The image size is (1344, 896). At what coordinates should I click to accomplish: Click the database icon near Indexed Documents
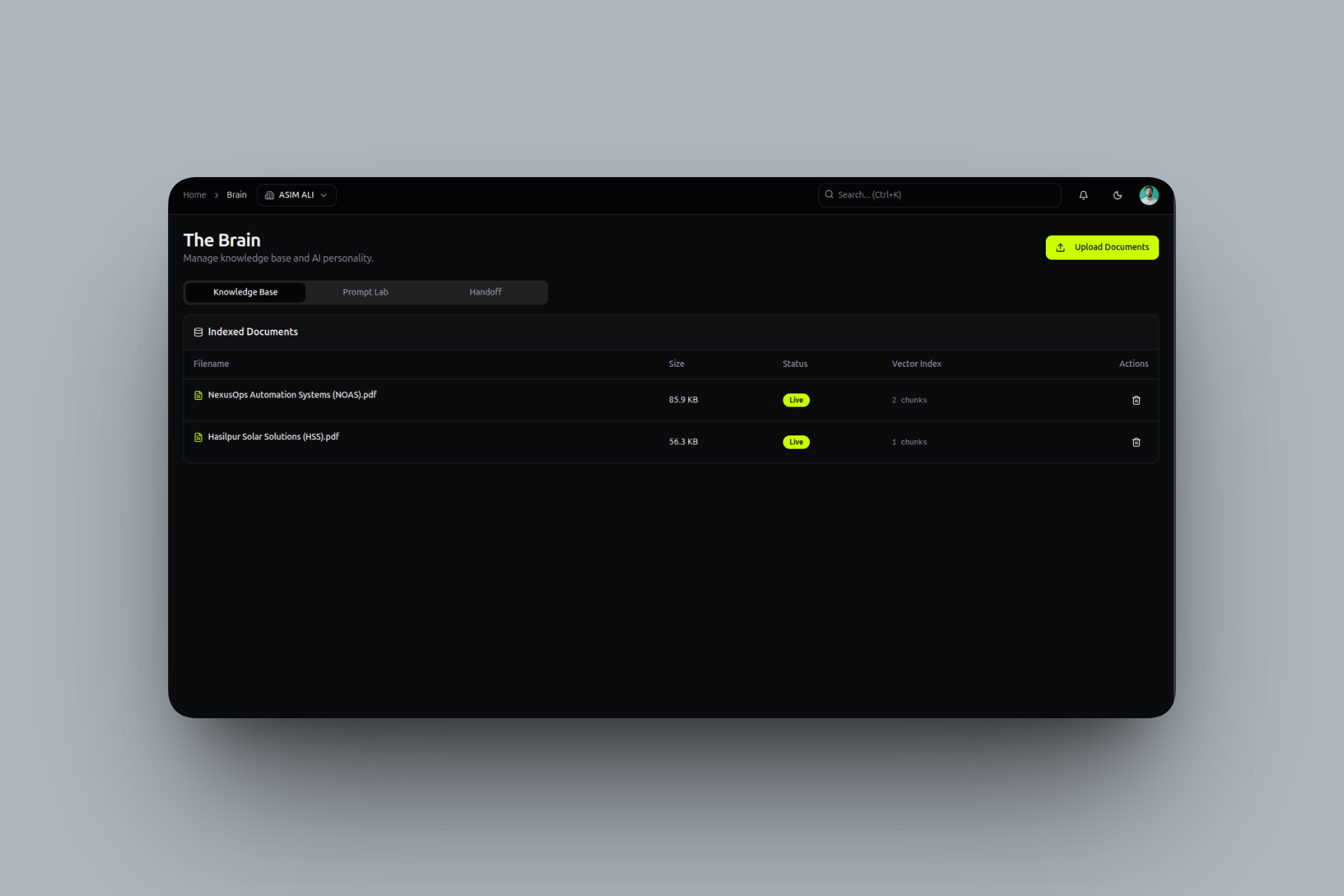198,332
